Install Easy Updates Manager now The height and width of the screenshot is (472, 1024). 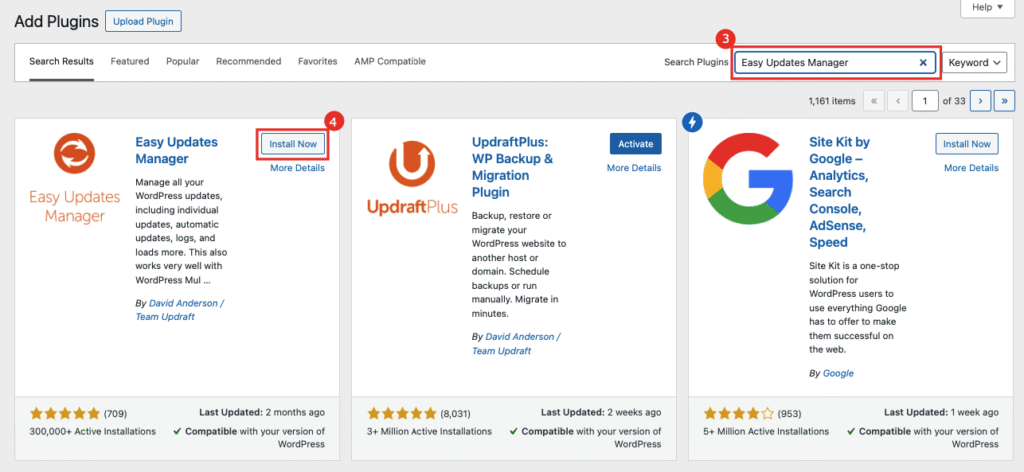(293, 144)
